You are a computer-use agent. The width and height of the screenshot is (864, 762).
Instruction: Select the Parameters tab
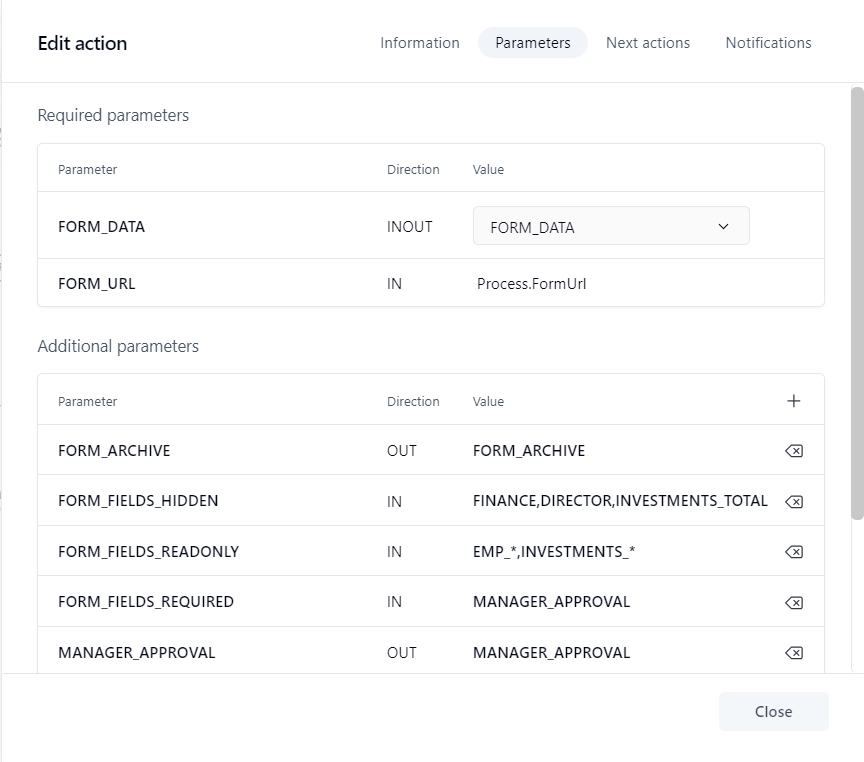(532, 43)
